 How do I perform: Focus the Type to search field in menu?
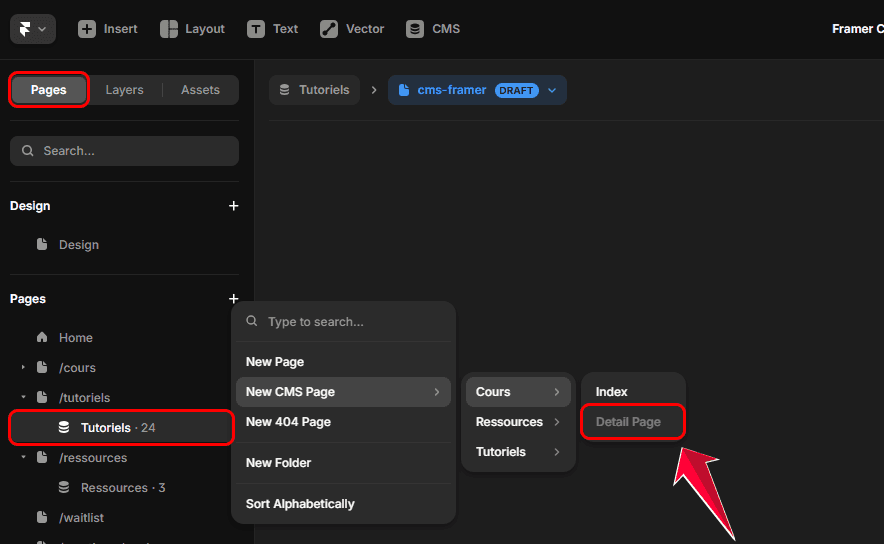point(343,321)
